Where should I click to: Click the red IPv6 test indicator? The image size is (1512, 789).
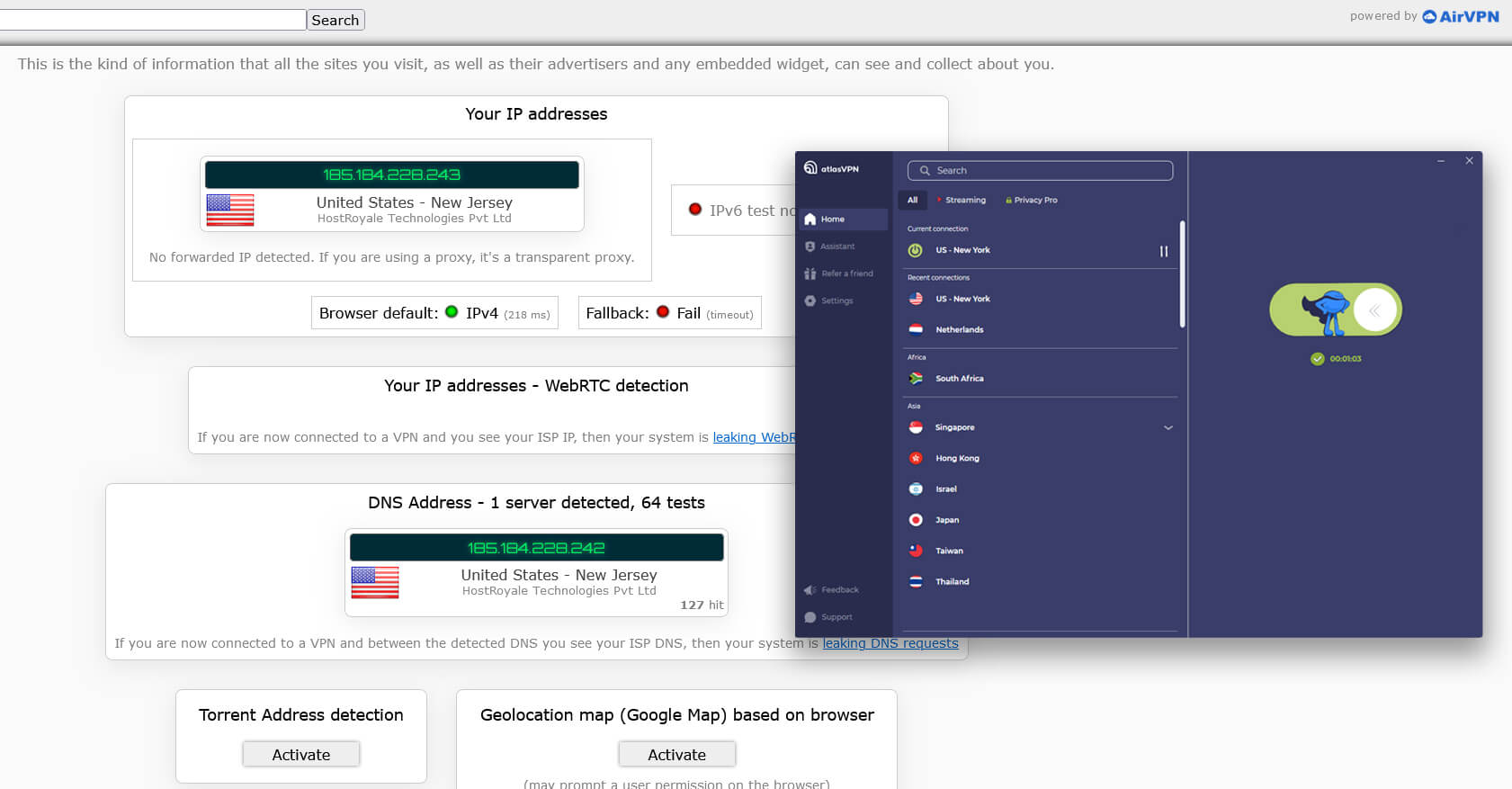[x=695, y=210]
